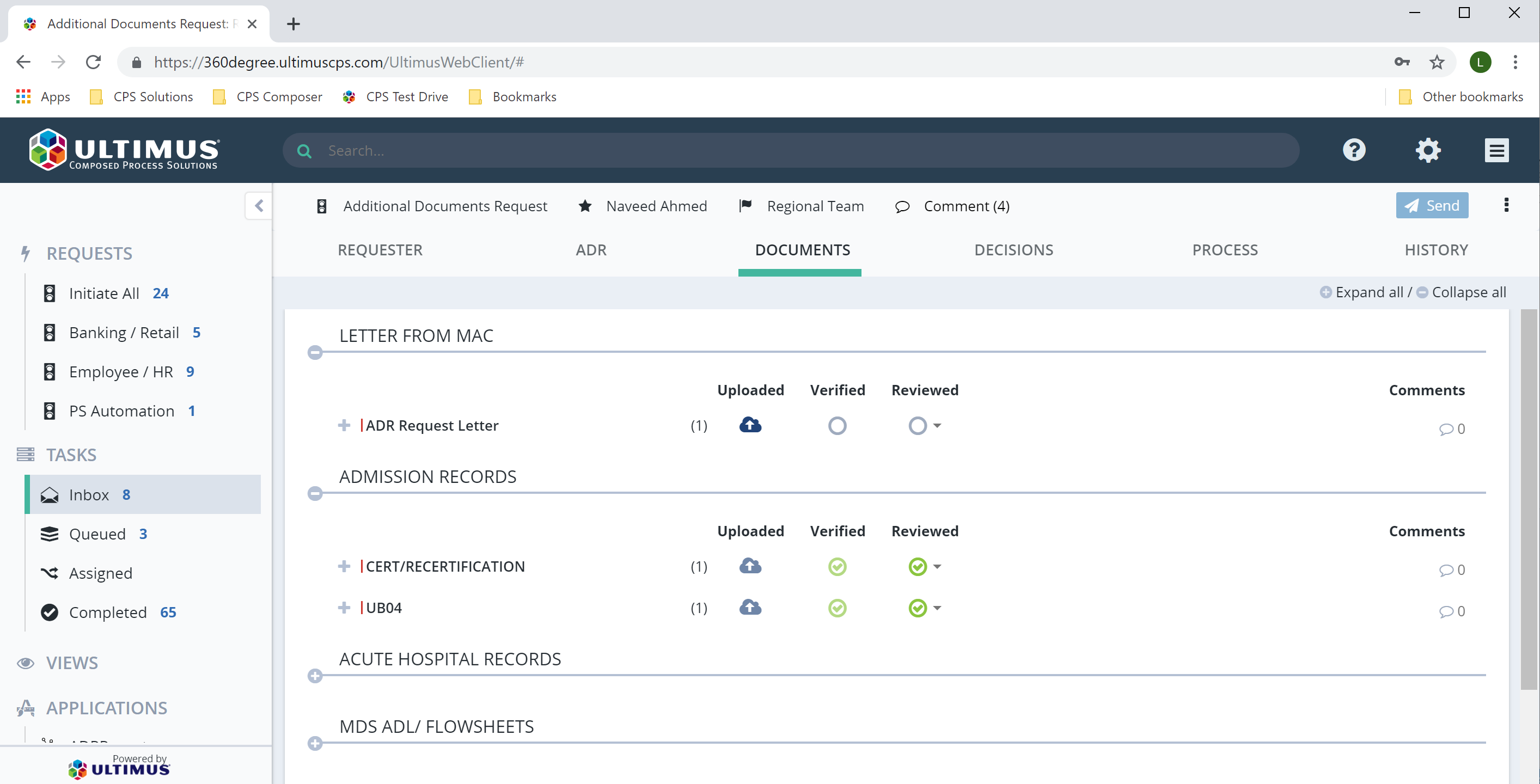Click the upload cloud for CERT/RECERTIFICATION
The width and height of the screenshot is (1540, 784).
pos(750,566)
